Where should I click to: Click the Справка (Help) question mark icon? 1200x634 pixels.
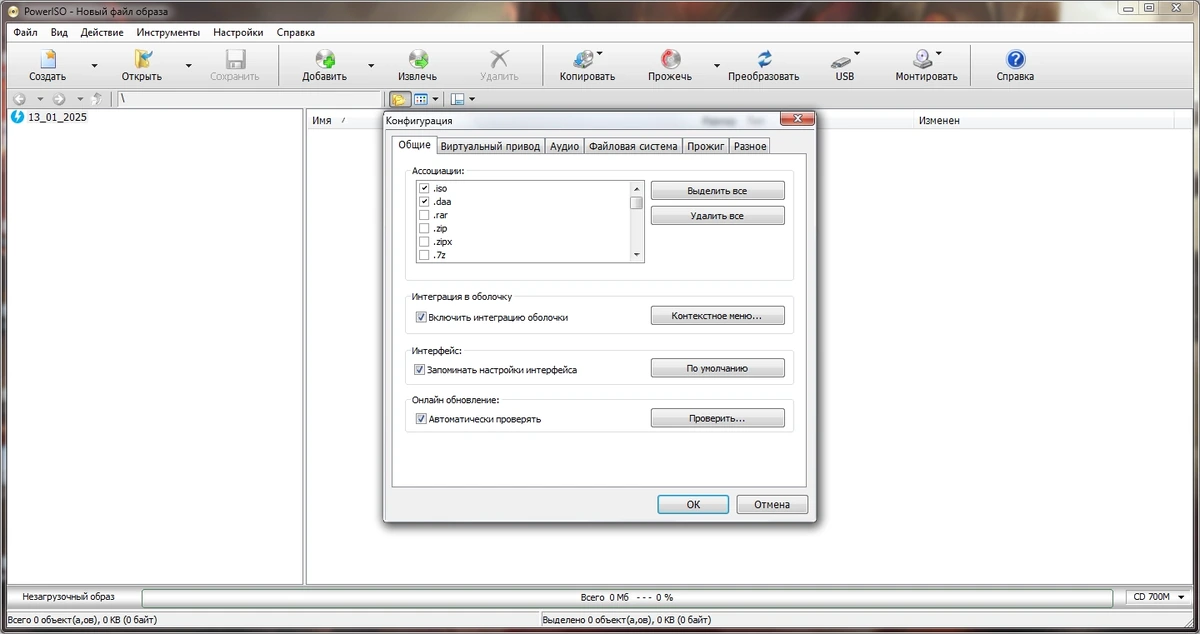1016,60
